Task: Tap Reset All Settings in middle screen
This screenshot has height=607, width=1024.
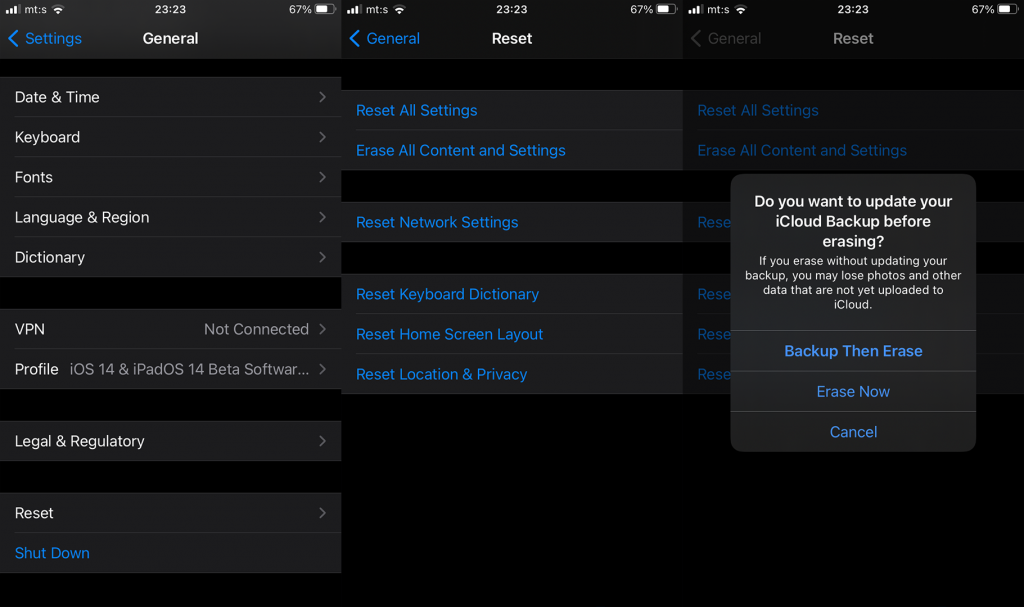Action: [417, 110]
